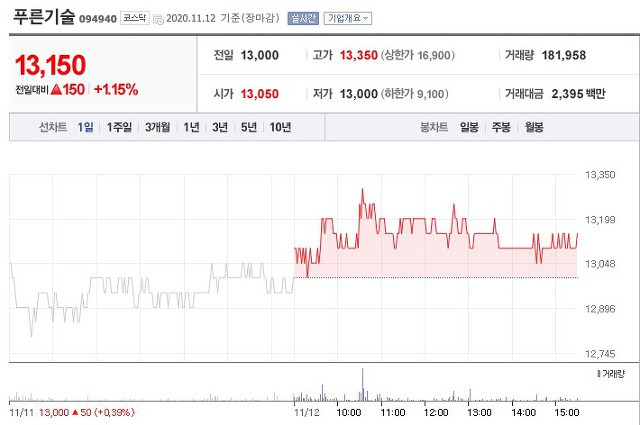This screenshot has height=425, width=640.
Task: Open the 일봉 daily candlestick chart
Action: [x=469, y=127]
